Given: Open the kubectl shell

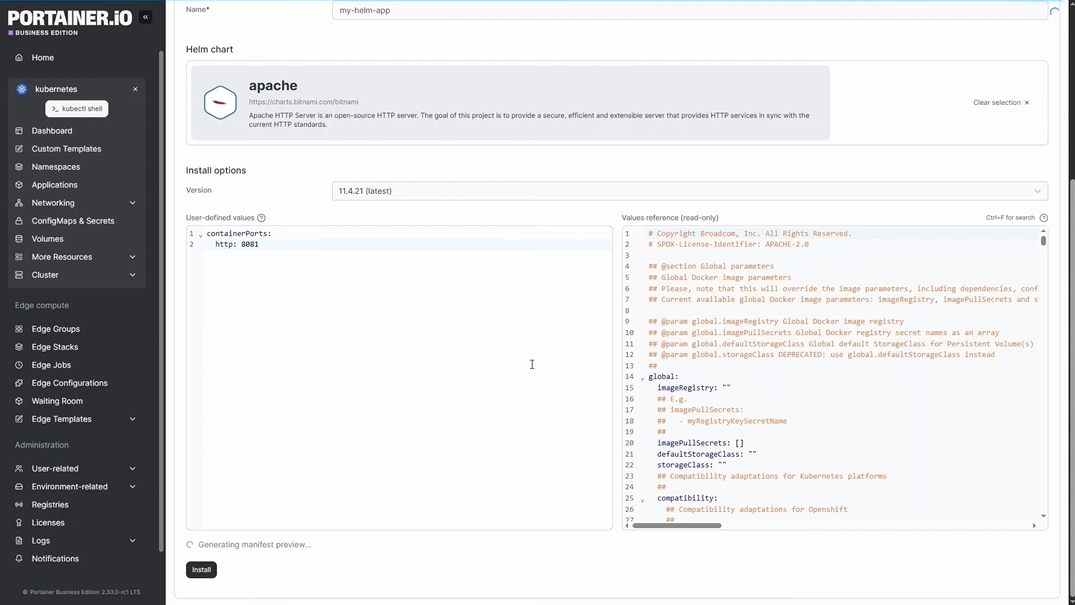Looking at the screenshot, I should [77, 109].
